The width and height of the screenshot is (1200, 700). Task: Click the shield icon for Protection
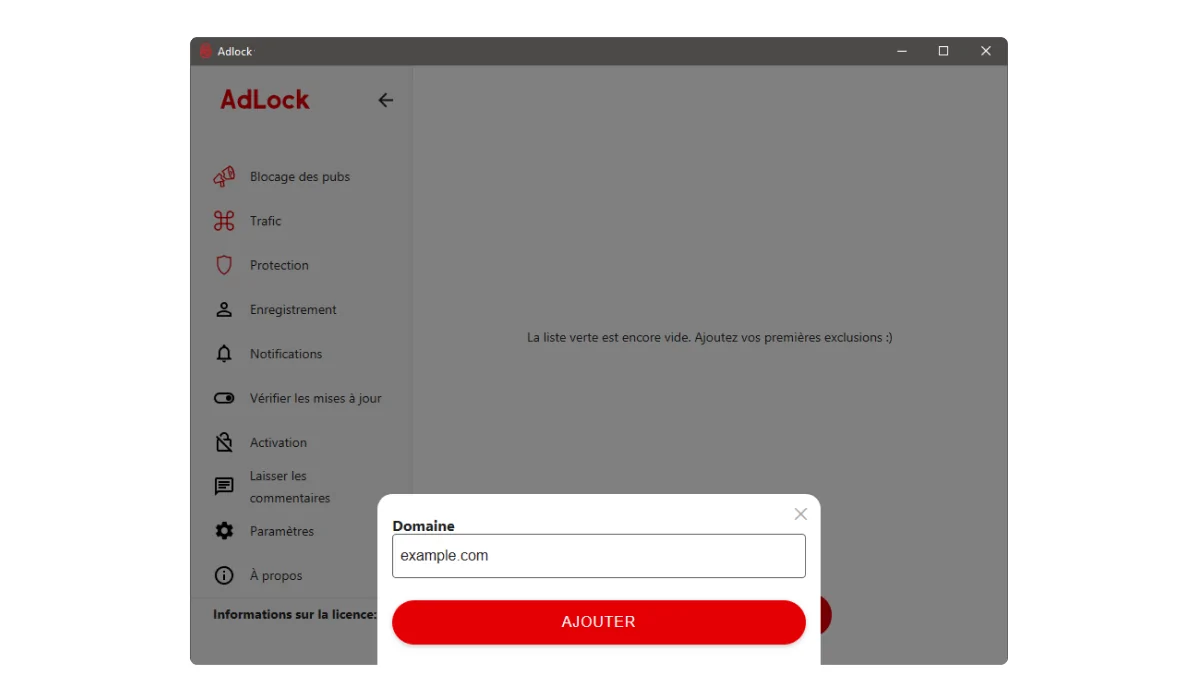(224, 265)
